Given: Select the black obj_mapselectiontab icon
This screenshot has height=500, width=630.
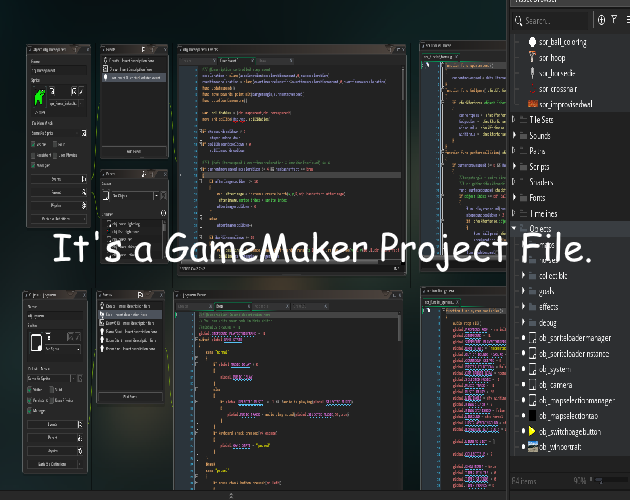Looking at the screenshot, I should (x=532, y=416).
